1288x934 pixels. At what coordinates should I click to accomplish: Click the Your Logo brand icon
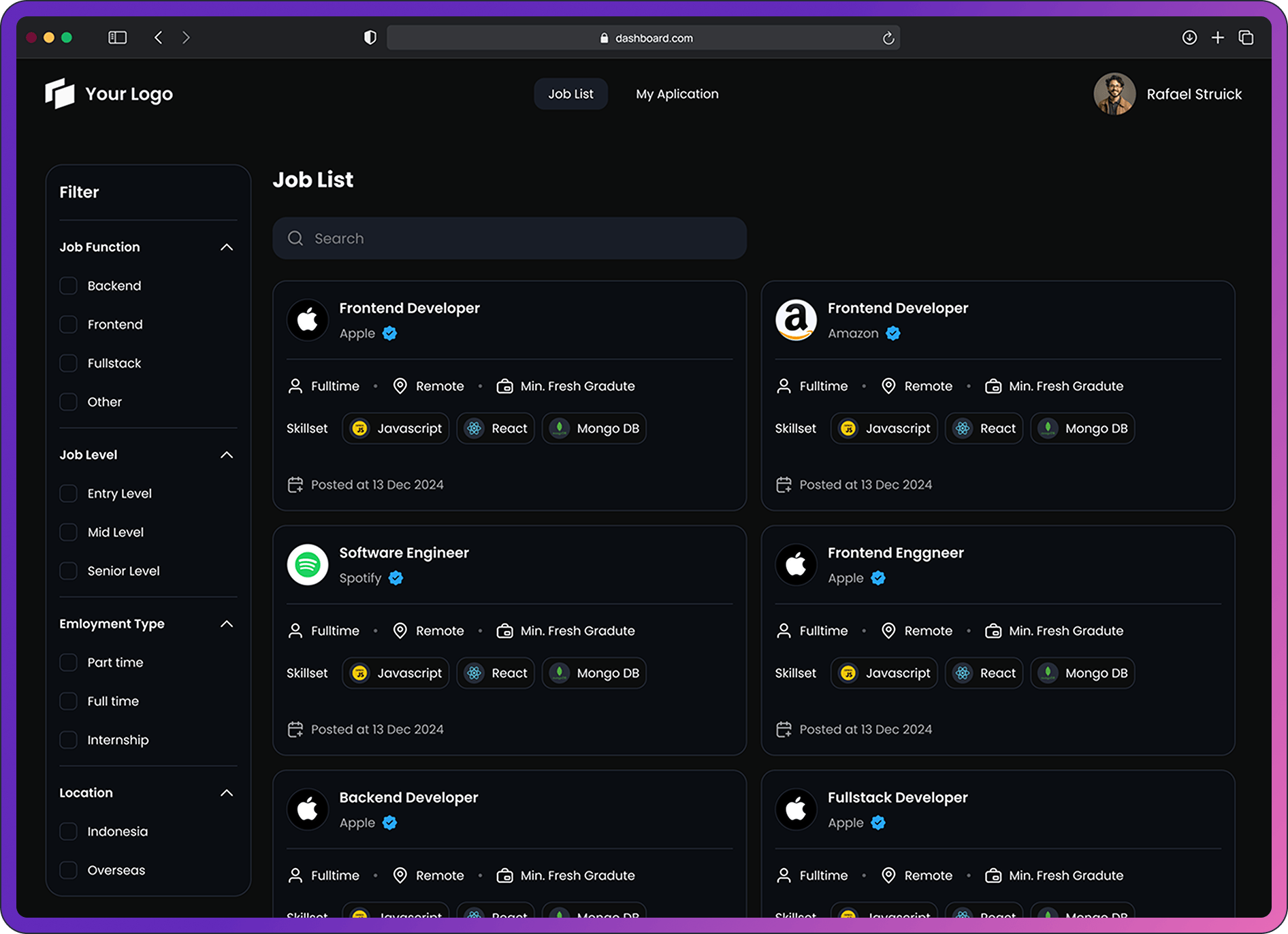[x=60, y=93]
